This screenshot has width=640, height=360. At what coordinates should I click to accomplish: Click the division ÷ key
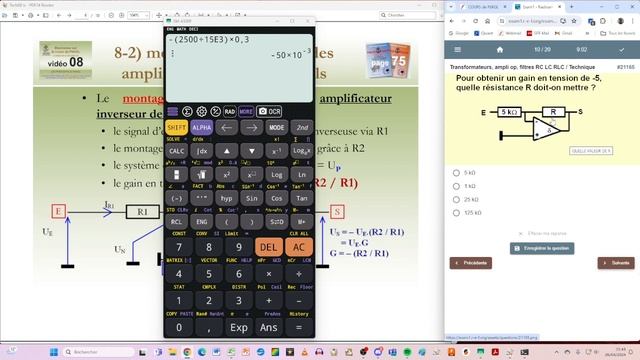(x=299, y=274)
